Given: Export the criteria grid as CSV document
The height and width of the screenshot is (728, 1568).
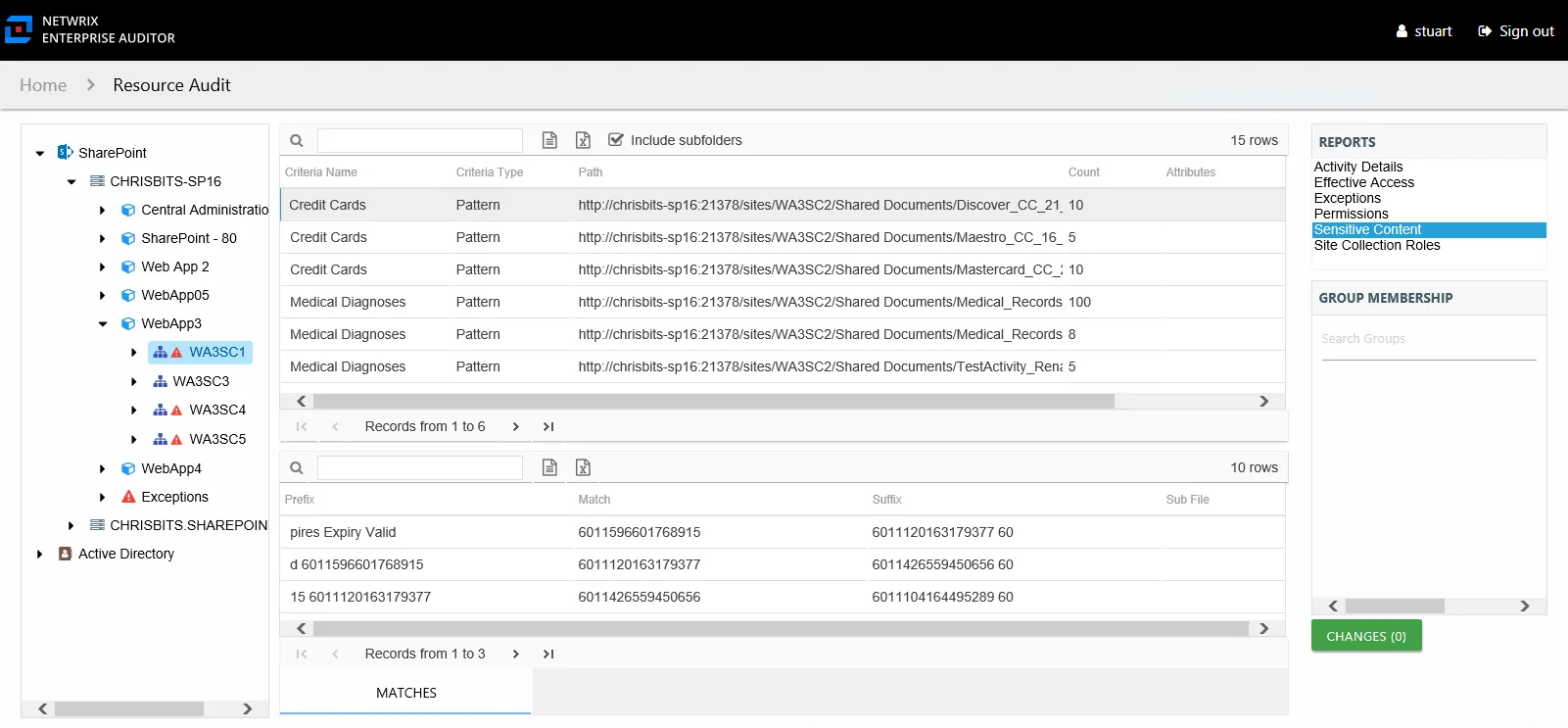Looking at the screenshot, I should (550, 140).
